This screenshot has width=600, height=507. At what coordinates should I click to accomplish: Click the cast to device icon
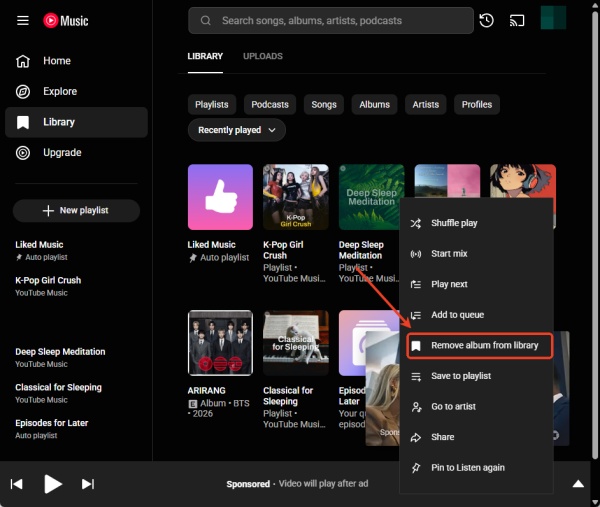point(517,20)
